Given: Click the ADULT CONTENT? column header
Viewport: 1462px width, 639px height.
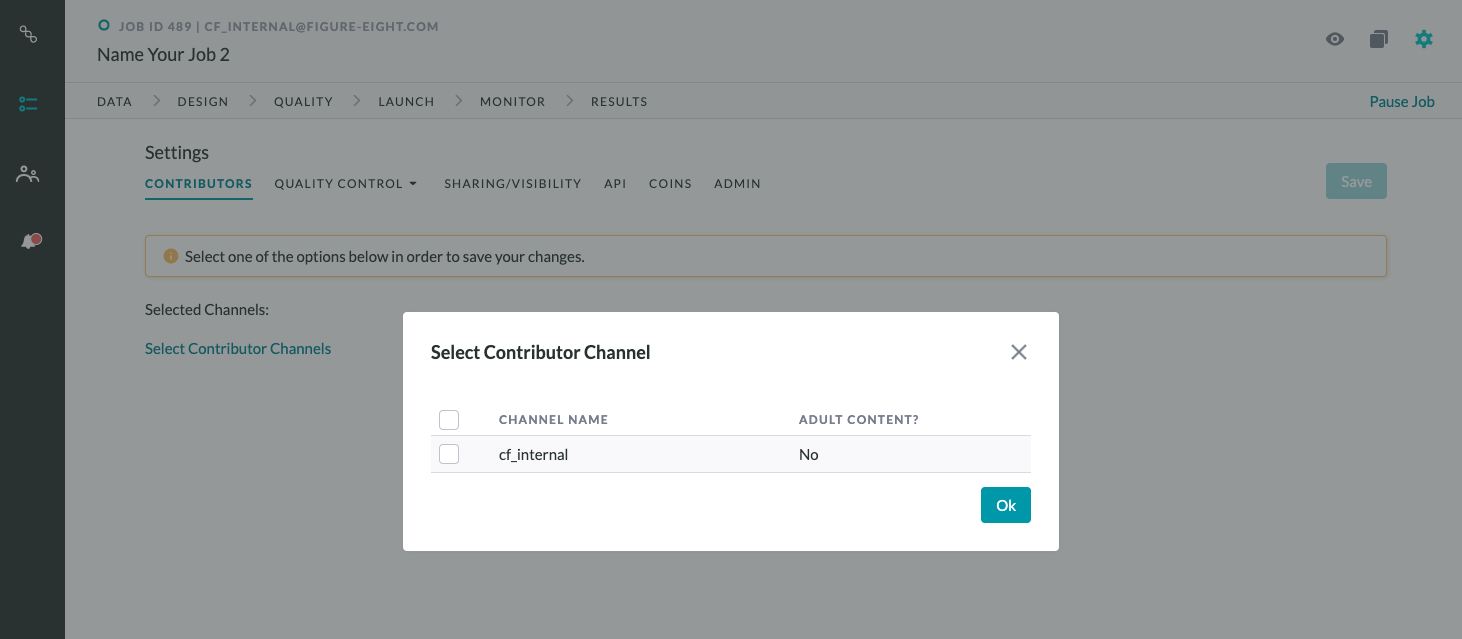Looking at the screenshot, I should pos(859,420).
